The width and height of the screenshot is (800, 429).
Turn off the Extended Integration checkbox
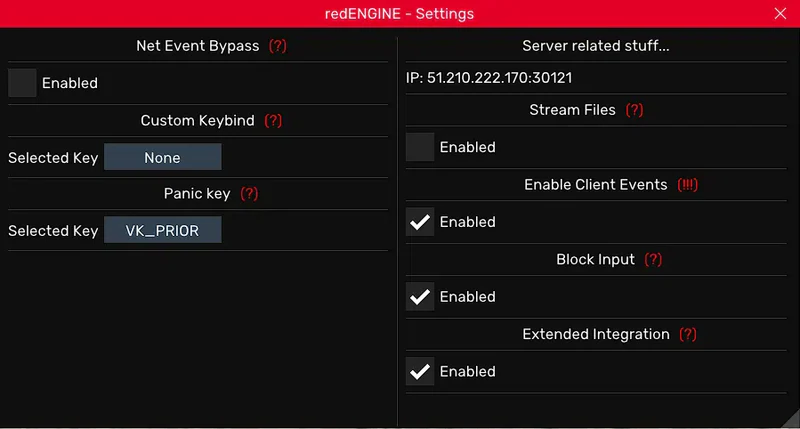pos(420,372)
